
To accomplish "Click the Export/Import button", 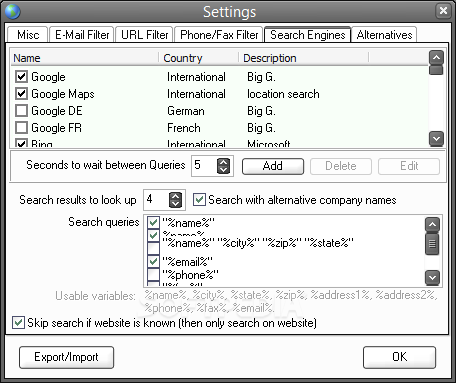I will [x=66, y=357].
